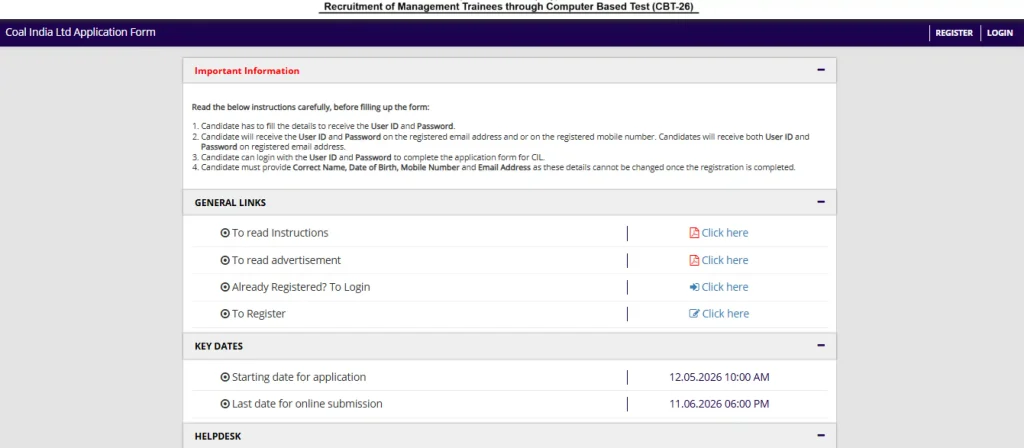Follow Click here link to Register
Viewport: 1024px width, 448px height.
pyautogui.click(x=725, y=313)
